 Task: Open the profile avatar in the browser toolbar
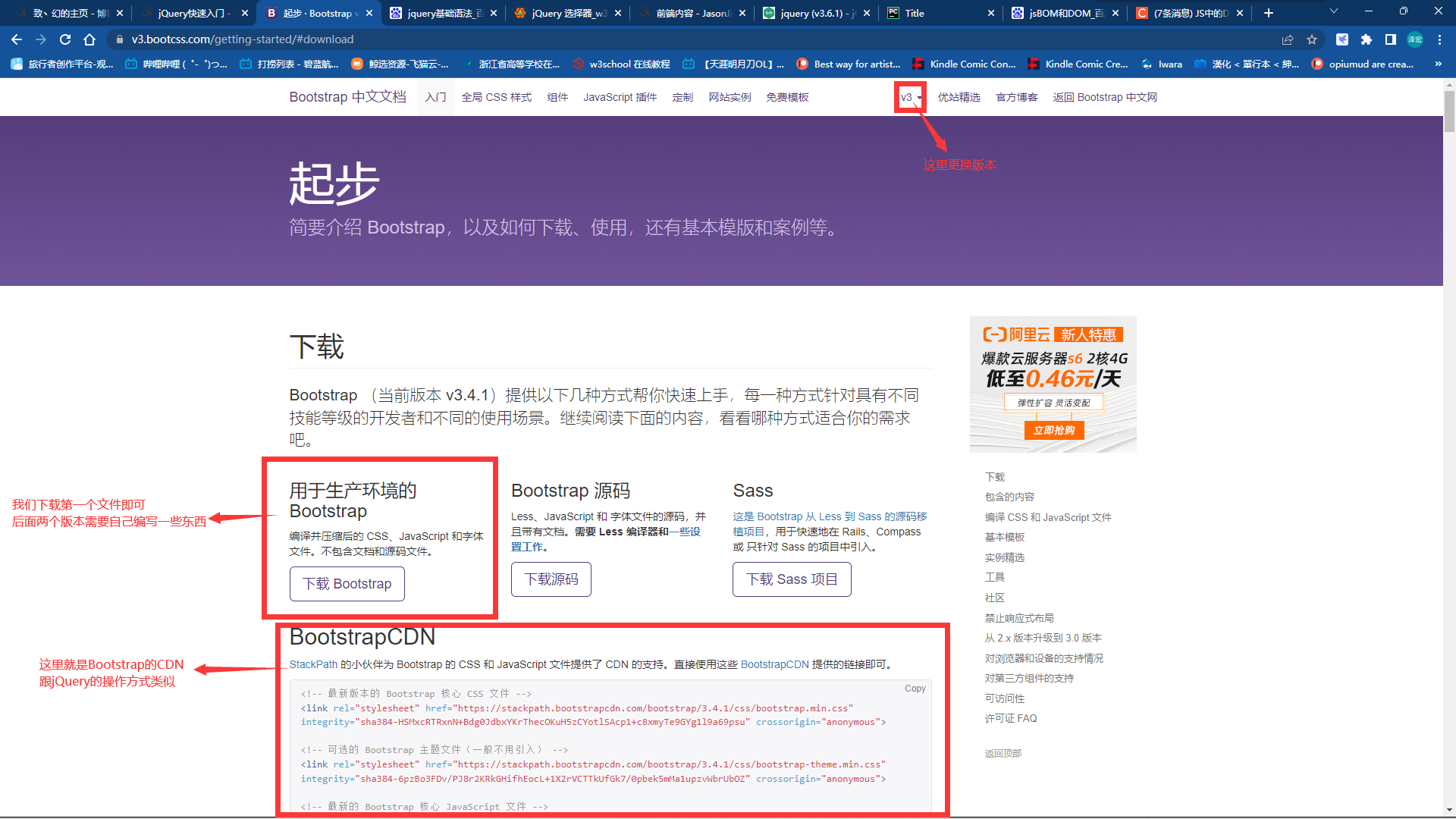coord(1415,39)
